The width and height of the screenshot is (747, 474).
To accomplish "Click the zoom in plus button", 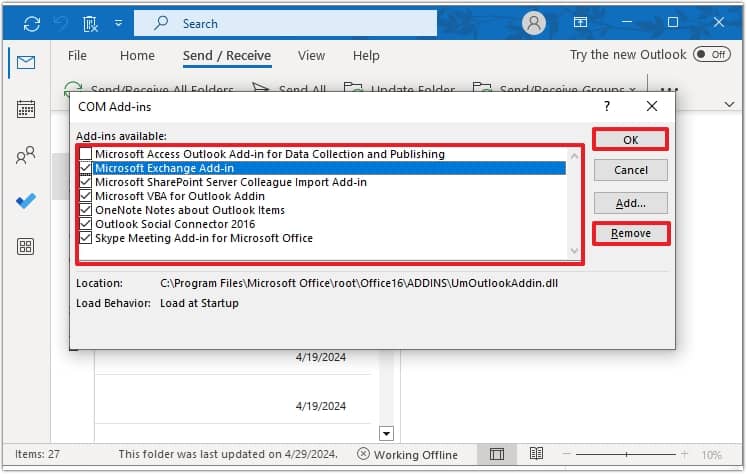I will pyautogui.click(x=684, y=454).
